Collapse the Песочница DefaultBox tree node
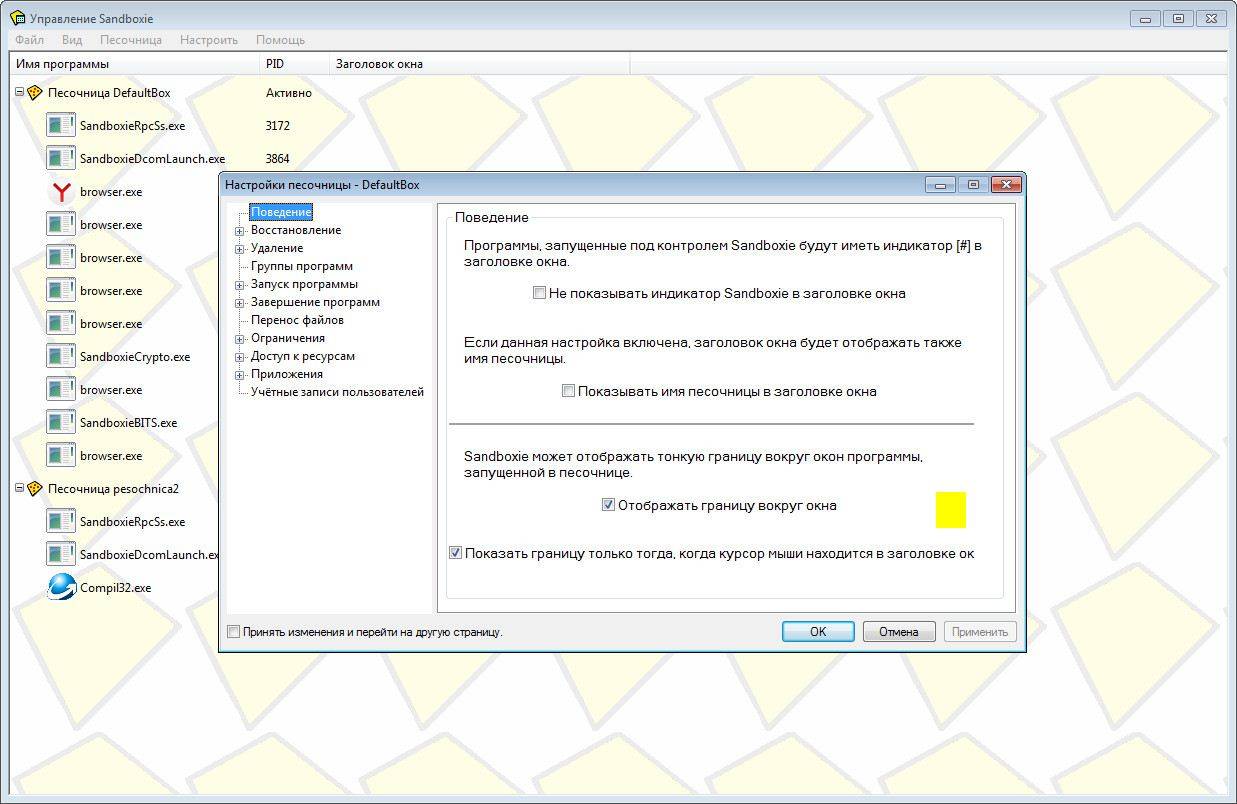The image size is (1237, 804). click(20, 93)
